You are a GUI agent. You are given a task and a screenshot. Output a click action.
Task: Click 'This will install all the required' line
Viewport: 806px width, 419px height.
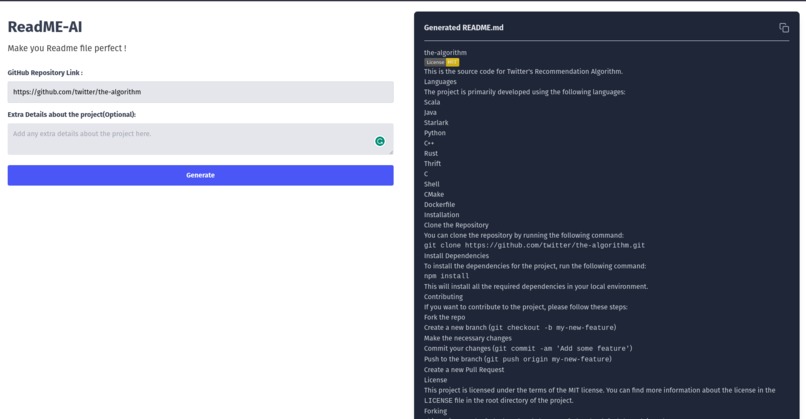(536, 286)
